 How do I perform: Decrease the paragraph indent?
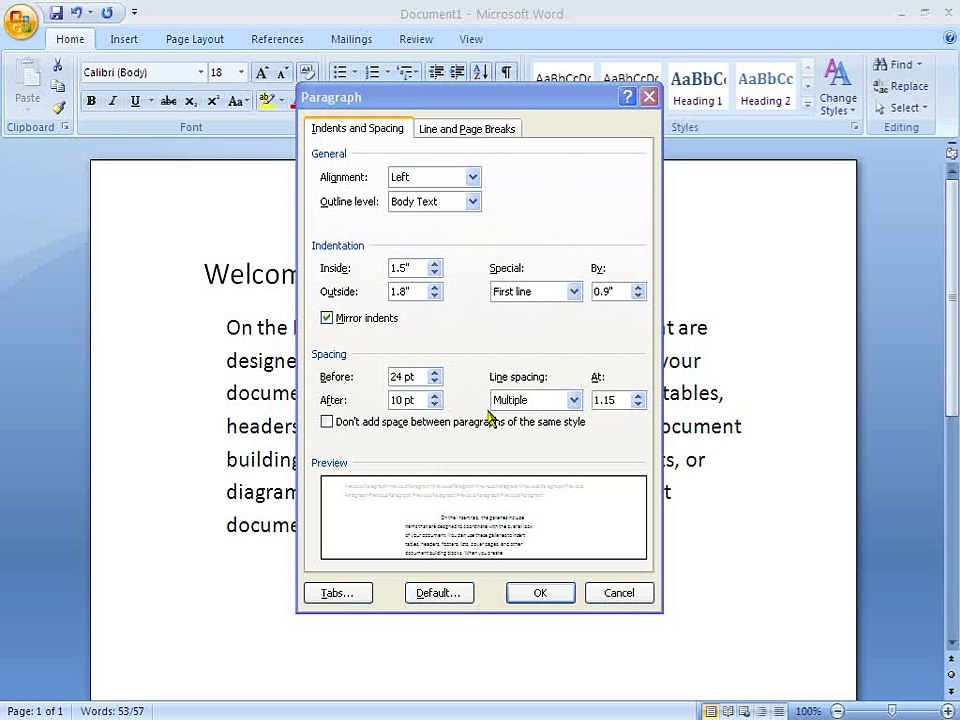pos(436,72)
